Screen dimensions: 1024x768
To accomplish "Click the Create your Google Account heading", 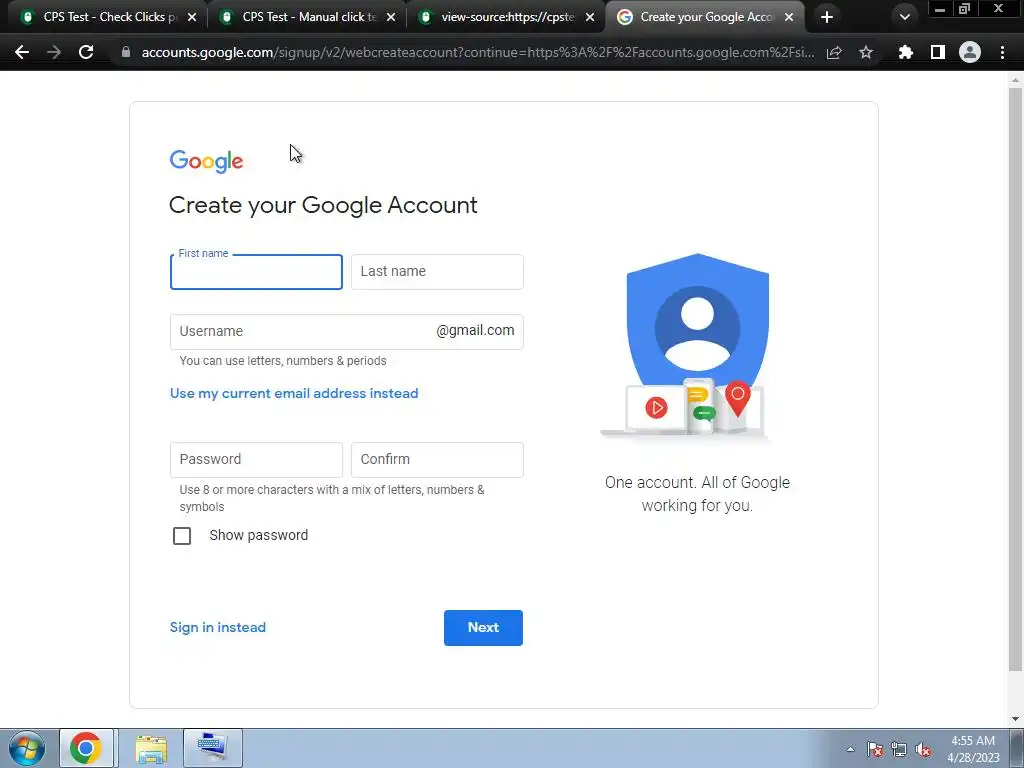I will click(323, 205).
